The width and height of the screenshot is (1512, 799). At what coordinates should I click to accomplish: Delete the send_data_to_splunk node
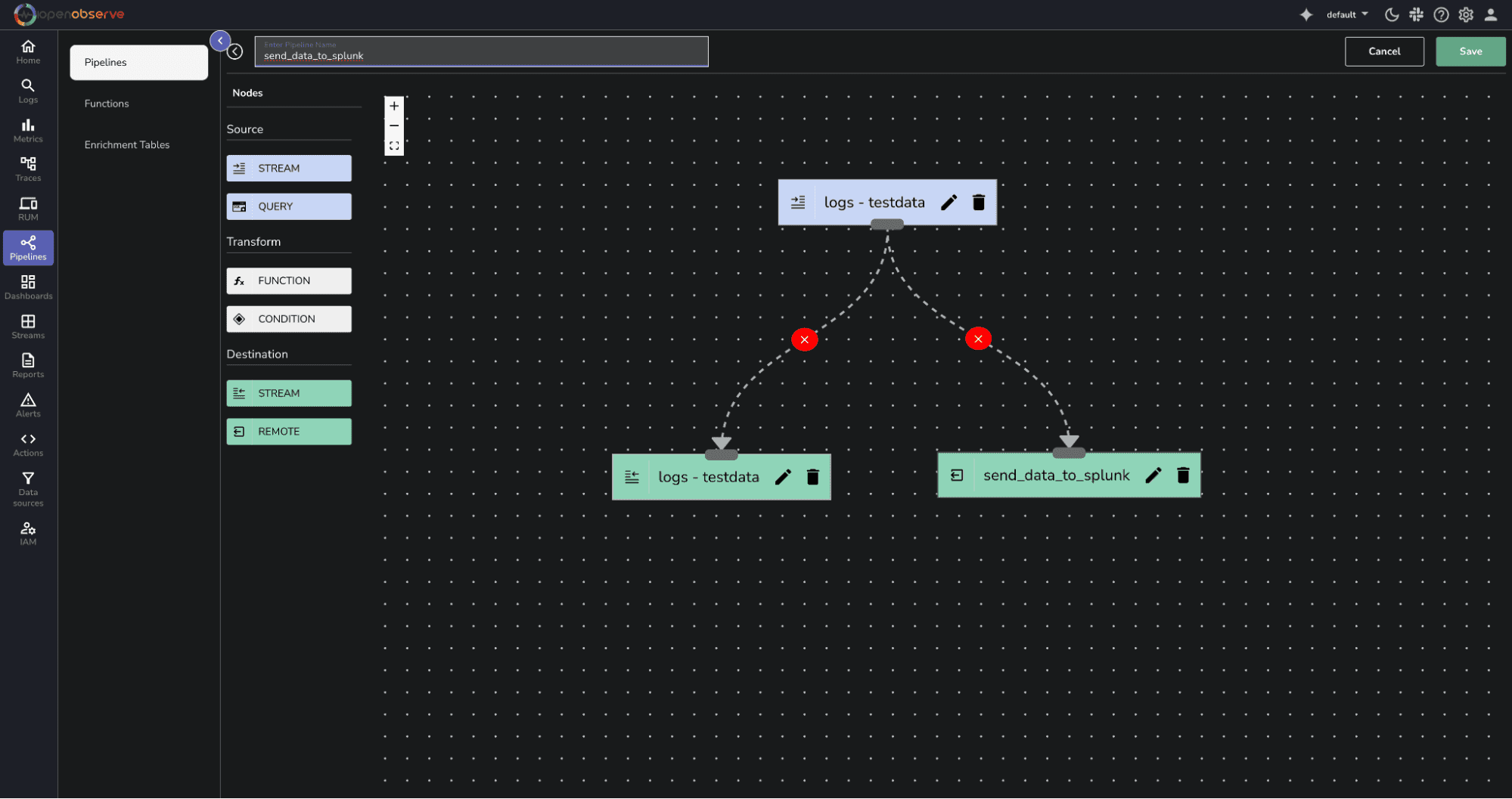(1183, 475)
